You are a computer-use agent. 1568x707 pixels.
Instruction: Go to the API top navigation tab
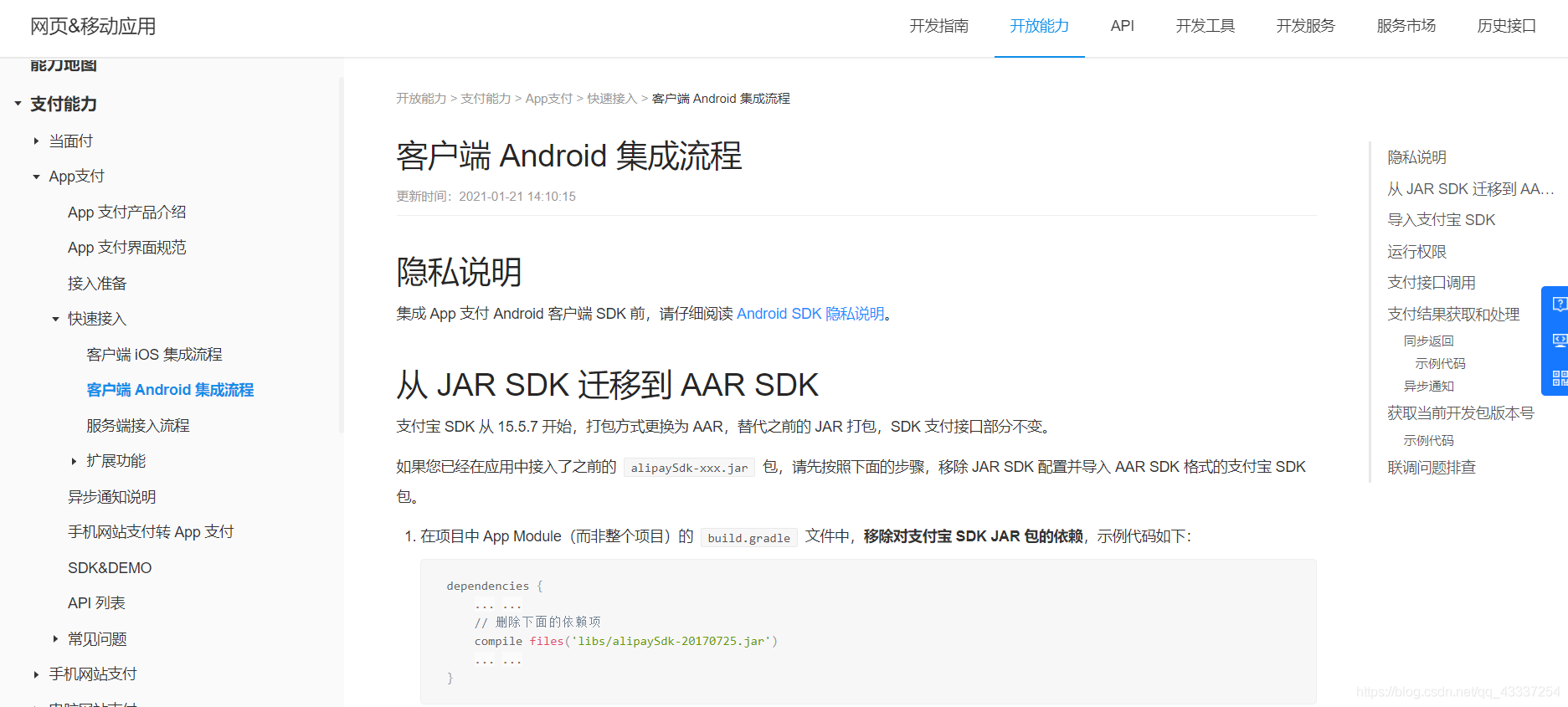[x=1122, y=26]
